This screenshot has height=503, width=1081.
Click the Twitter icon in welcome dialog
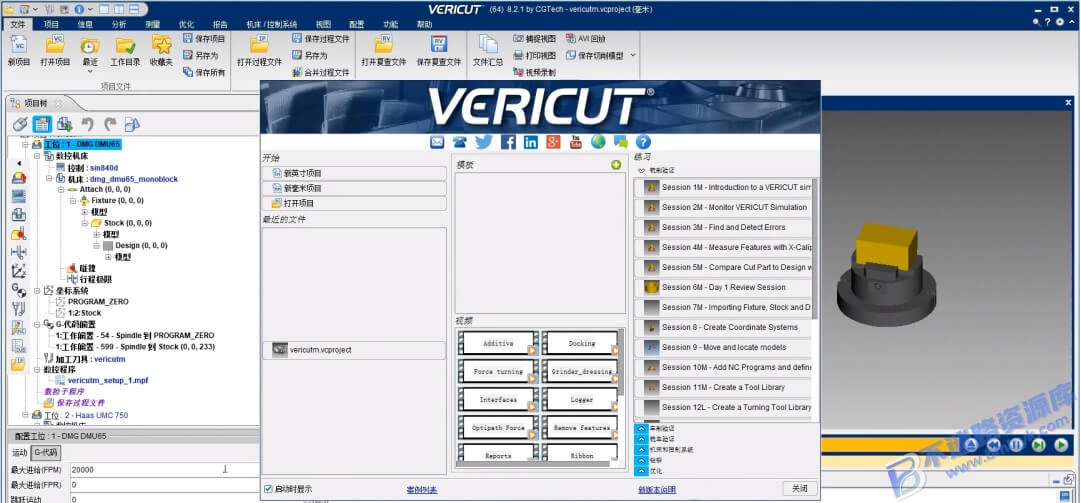pyautogui.click(x=484, y=142)
